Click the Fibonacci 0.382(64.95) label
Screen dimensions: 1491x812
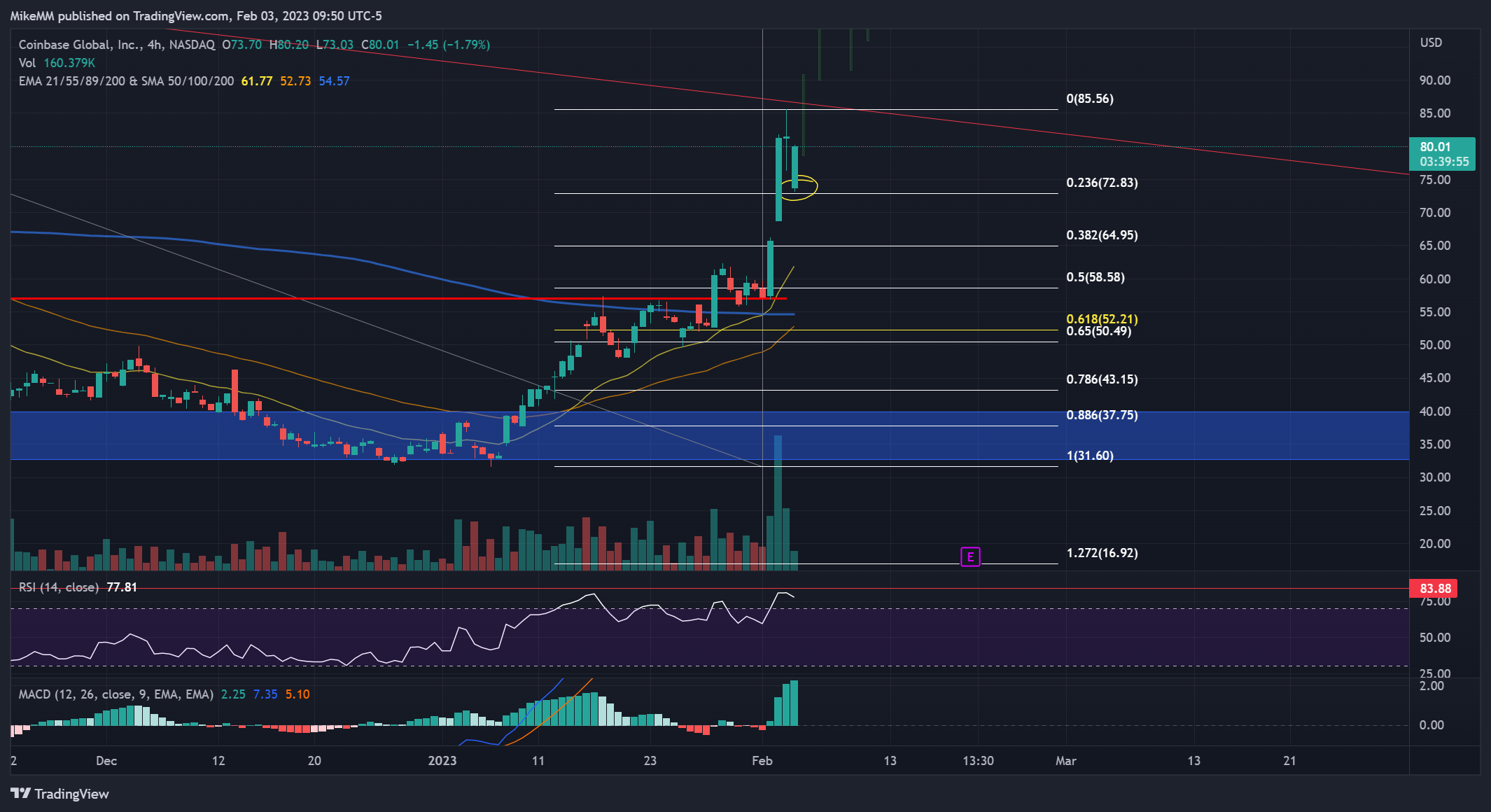coord(1102,235)
